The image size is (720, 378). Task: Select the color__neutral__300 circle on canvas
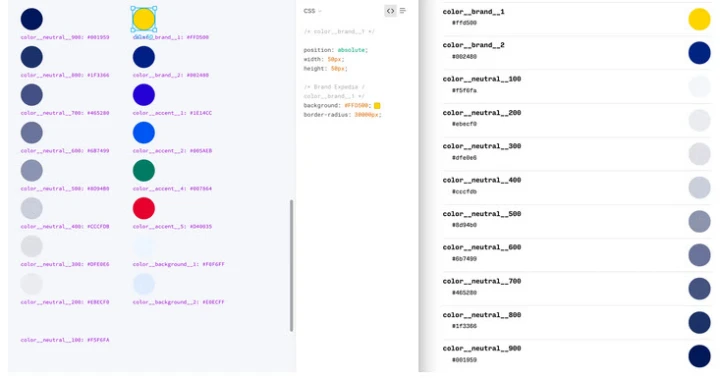(32, 246)
